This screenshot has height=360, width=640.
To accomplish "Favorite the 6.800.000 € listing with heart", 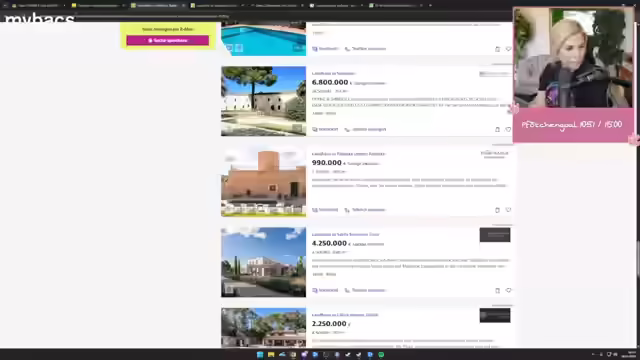I will click(508, 129).
